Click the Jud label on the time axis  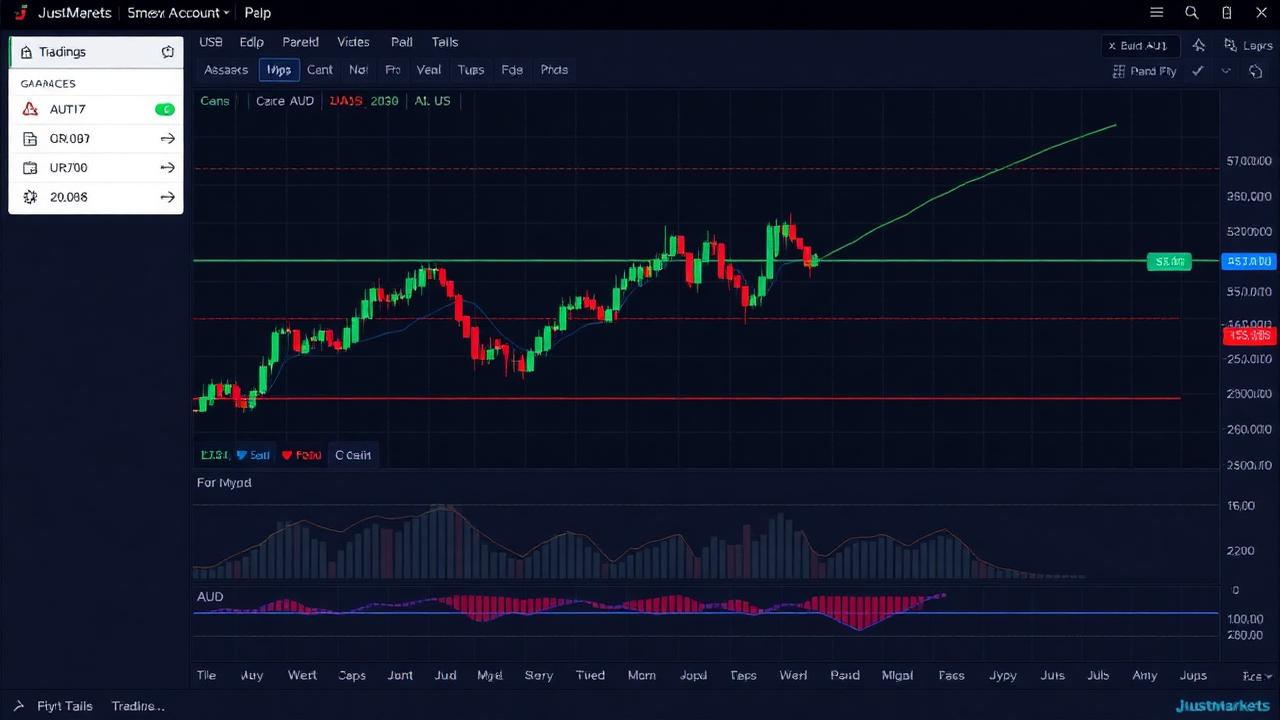445,675
